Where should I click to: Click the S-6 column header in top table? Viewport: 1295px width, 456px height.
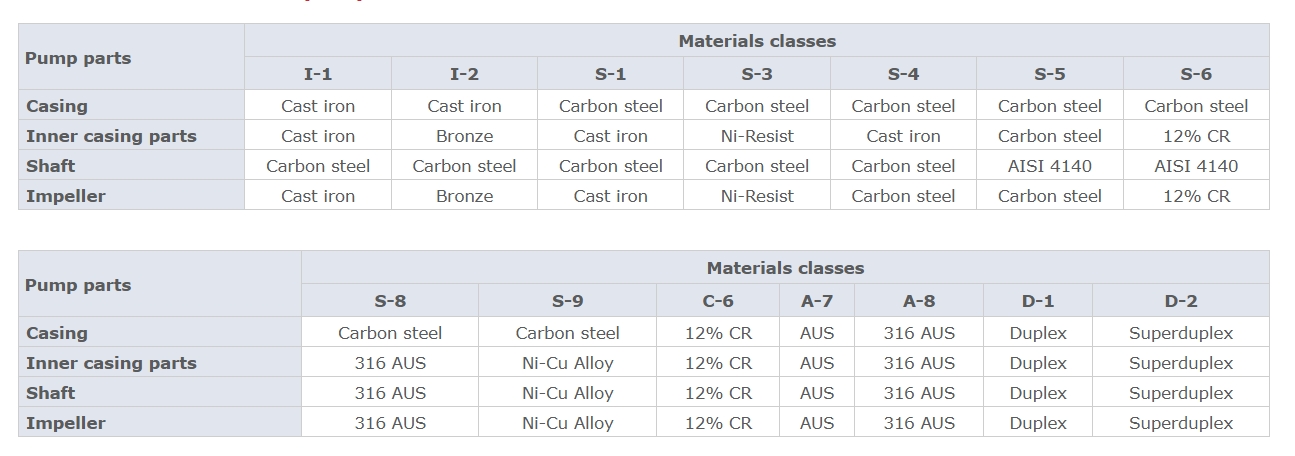click(1196, 74)
